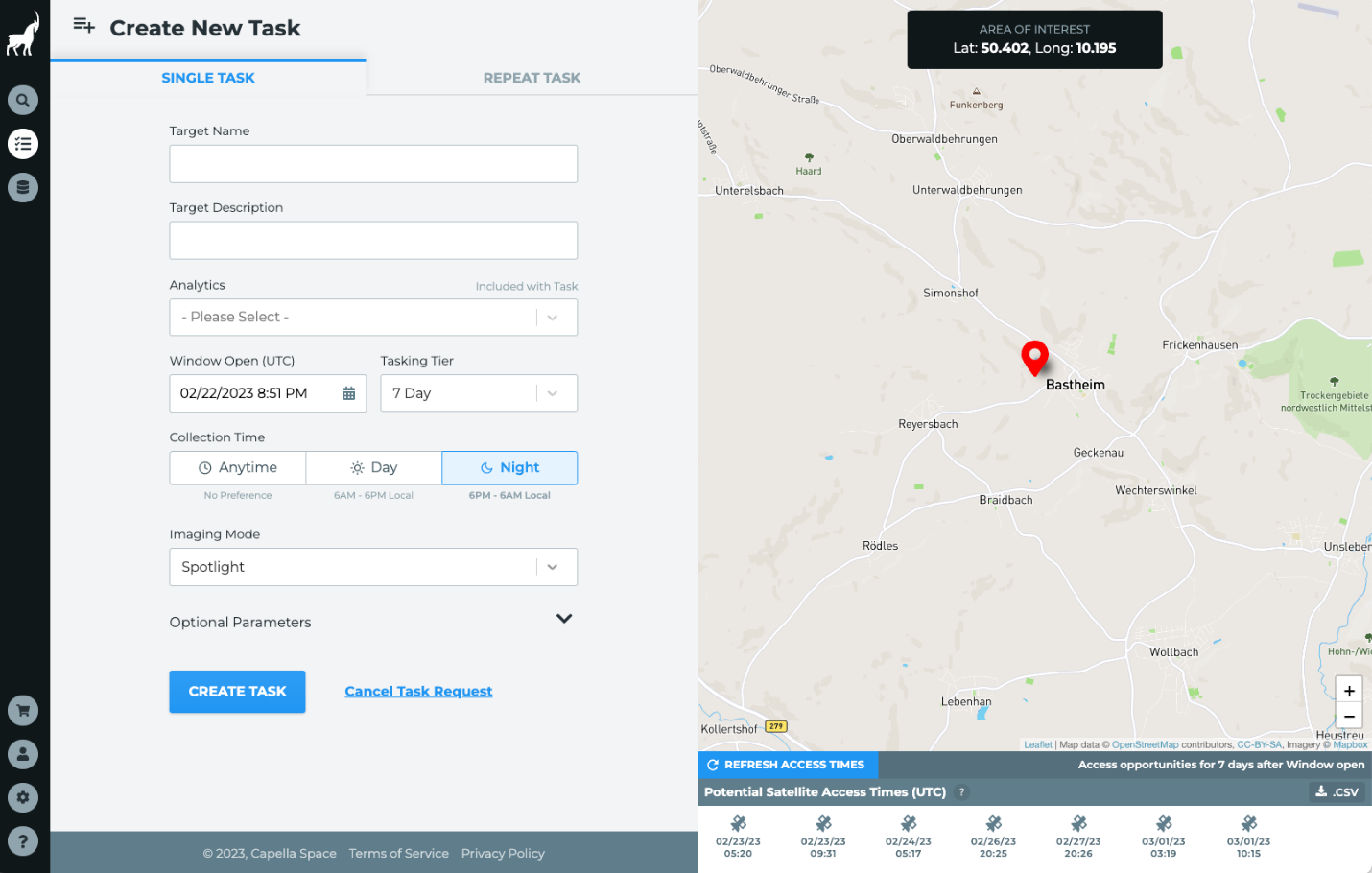
Task: Open the shopping cart icon
Action: click(23, 711)
